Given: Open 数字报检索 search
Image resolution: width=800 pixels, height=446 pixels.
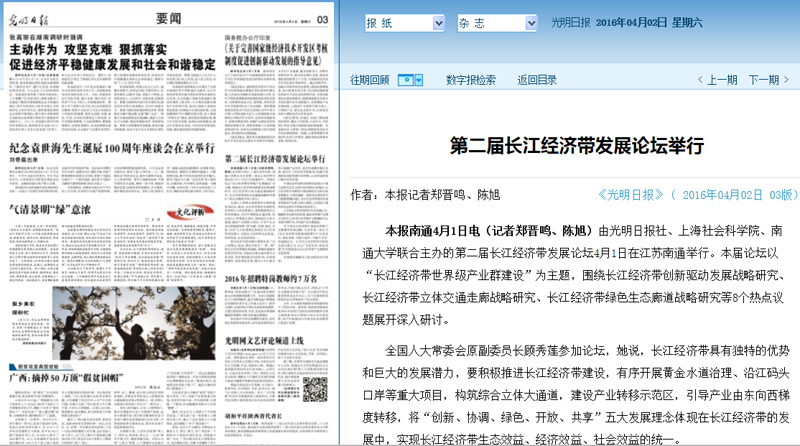Looking at the screenshot, I should [470, 80].
